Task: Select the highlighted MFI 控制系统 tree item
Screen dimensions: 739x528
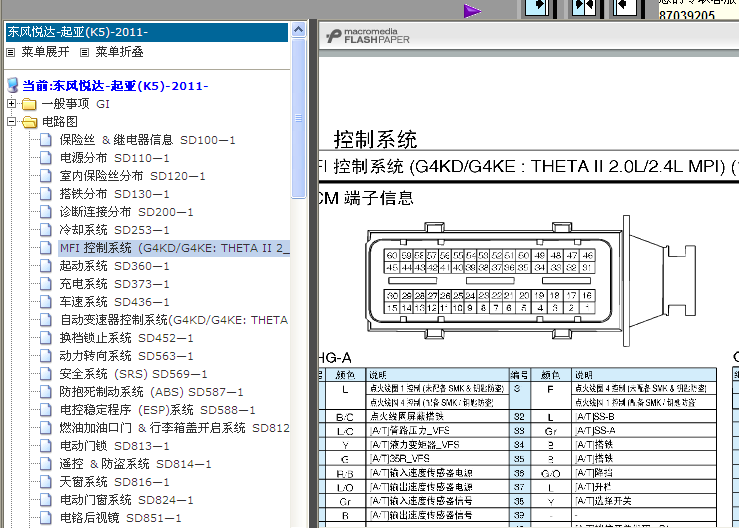Action: point(174,248)
